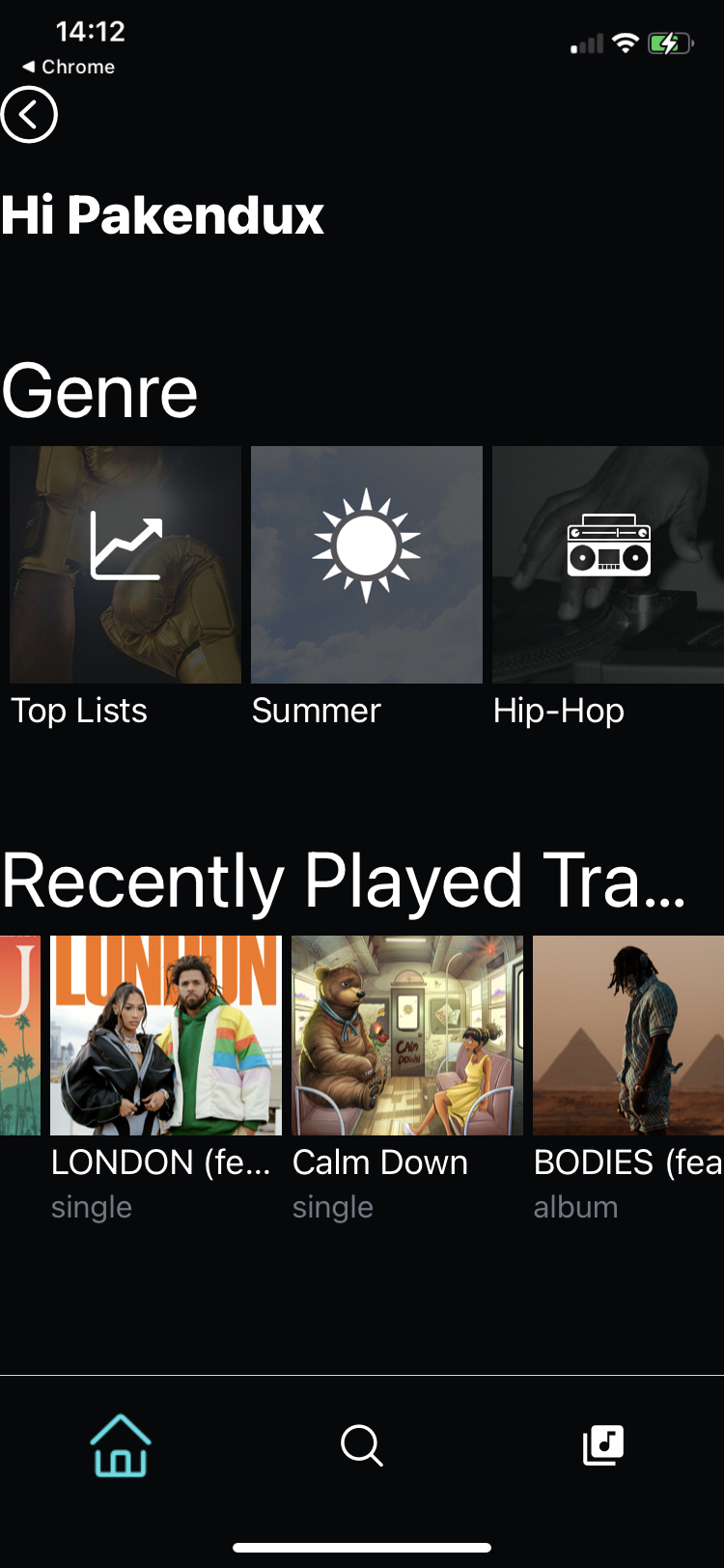
Task: Tap the trending chart icon on Top Lists
Action: tap(125, 546)
